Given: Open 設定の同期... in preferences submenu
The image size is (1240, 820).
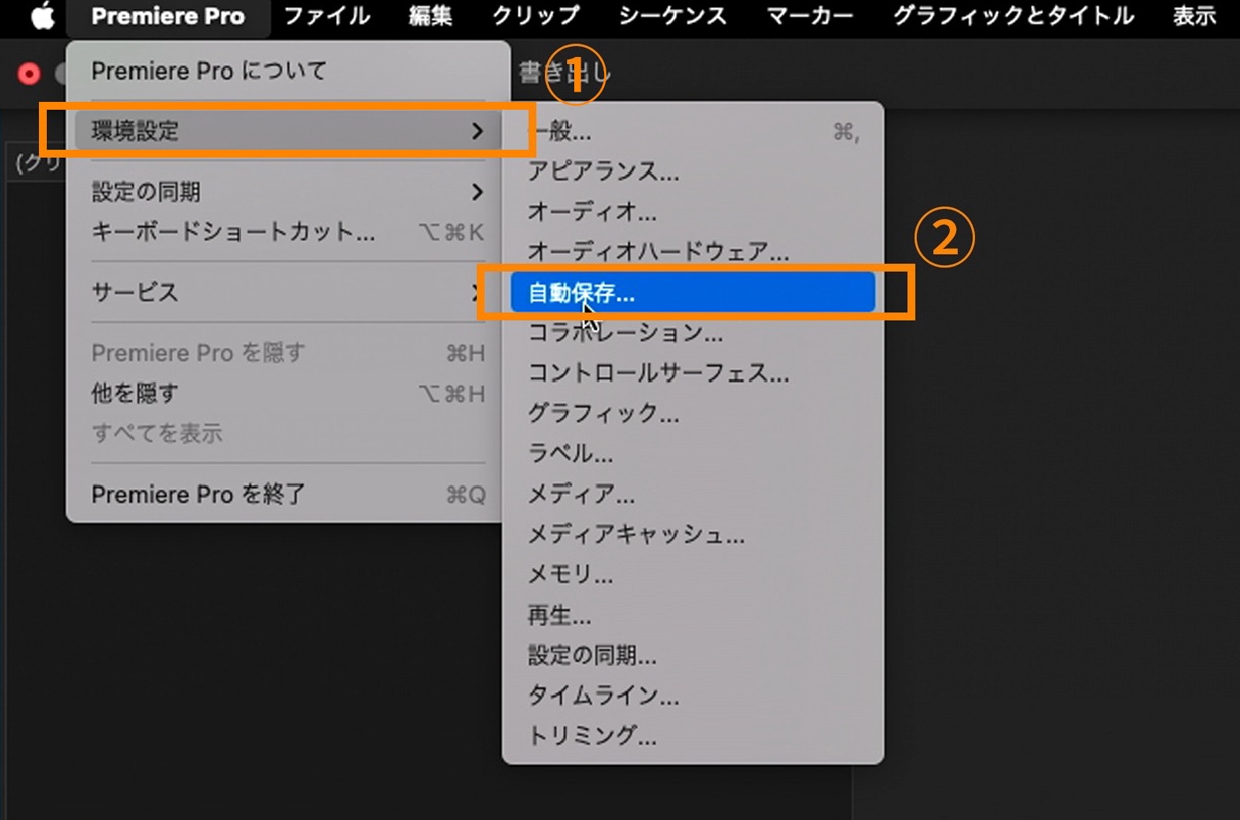Looking at the screenshot, I should 693,656.
